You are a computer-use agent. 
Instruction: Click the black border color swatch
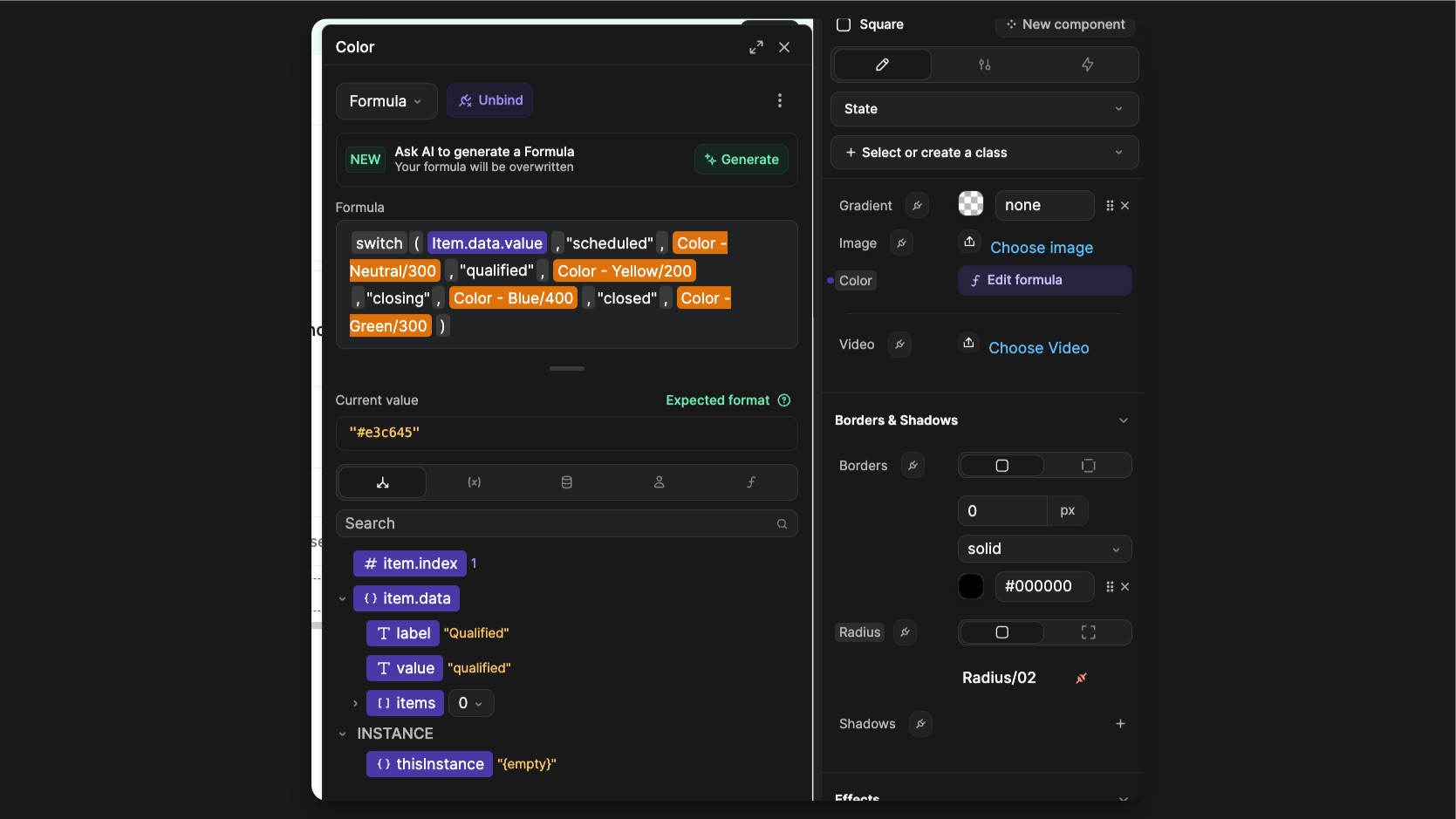970,587
